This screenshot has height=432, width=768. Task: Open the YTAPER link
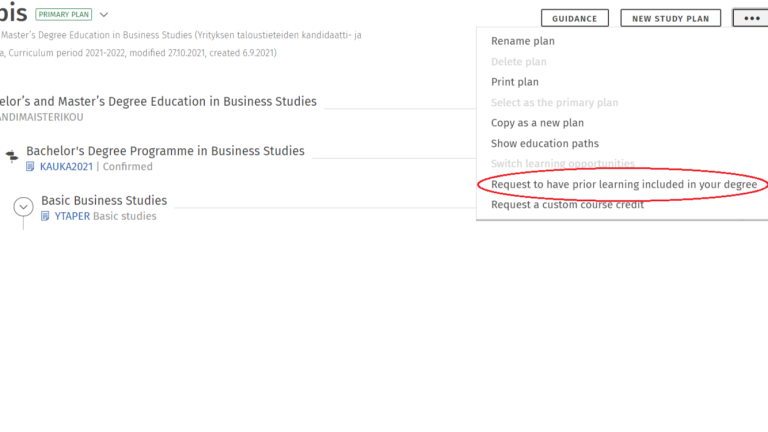pos(72,216)
